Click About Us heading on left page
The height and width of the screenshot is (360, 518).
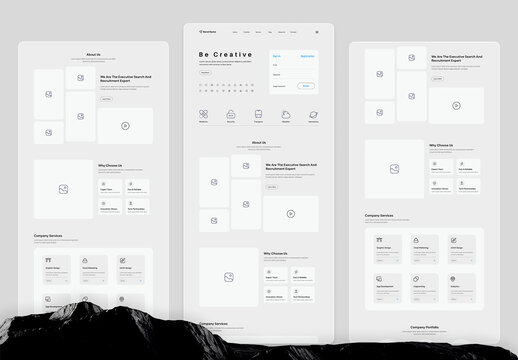[93, 54]
